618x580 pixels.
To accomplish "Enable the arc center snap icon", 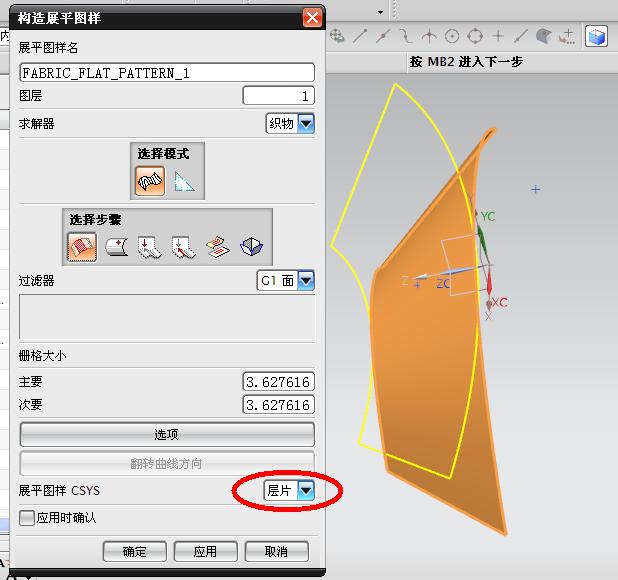I will point(452,36).
